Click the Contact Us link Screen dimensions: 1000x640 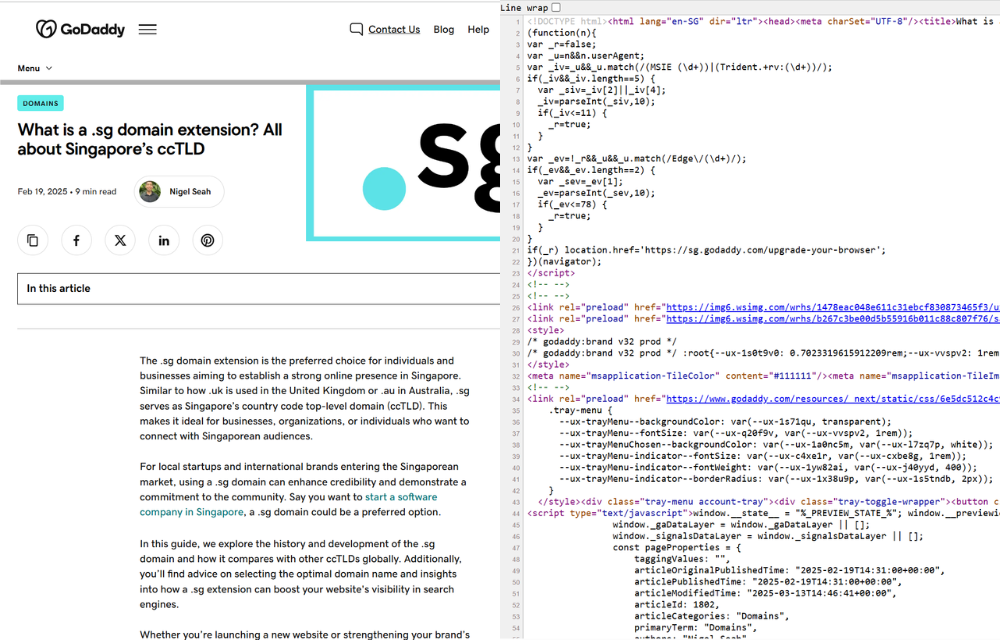[x=394, y=29]
